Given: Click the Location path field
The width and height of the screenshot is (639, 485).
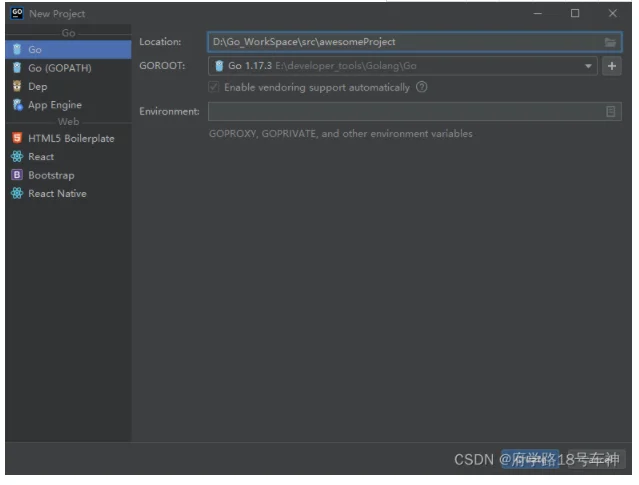Looking at the screenshot, I should pyautogui.click(x=415, y=42).
